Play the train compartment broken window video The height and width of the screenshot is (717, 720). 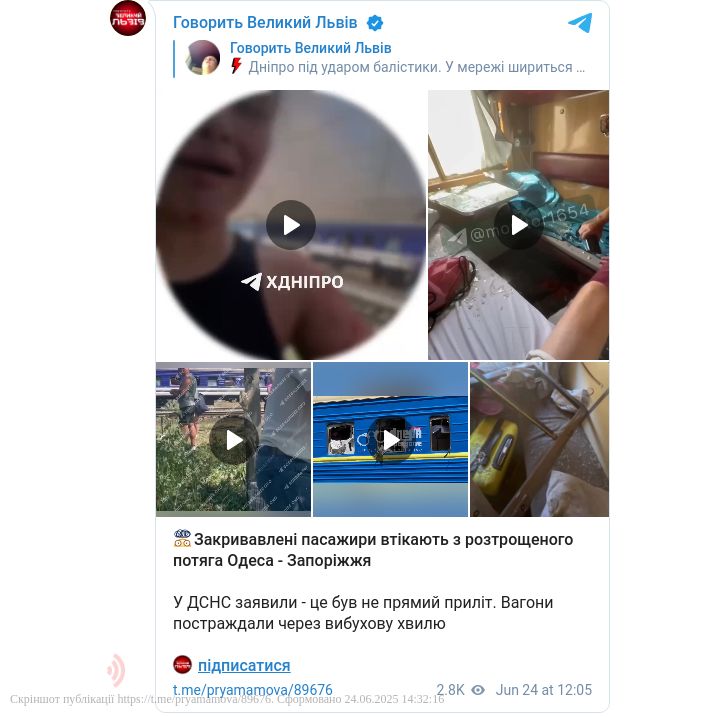pos(518,225)
